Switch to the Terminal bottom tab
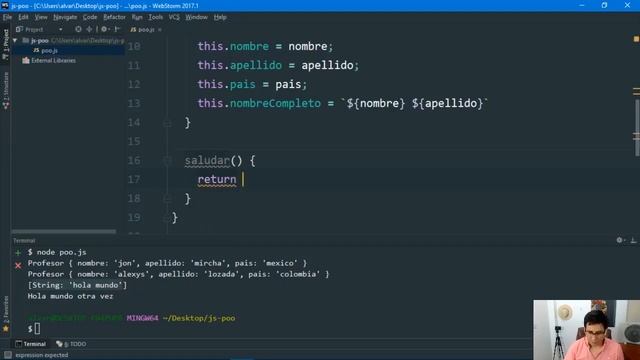The image size is (640, 360). click(30, 344)
